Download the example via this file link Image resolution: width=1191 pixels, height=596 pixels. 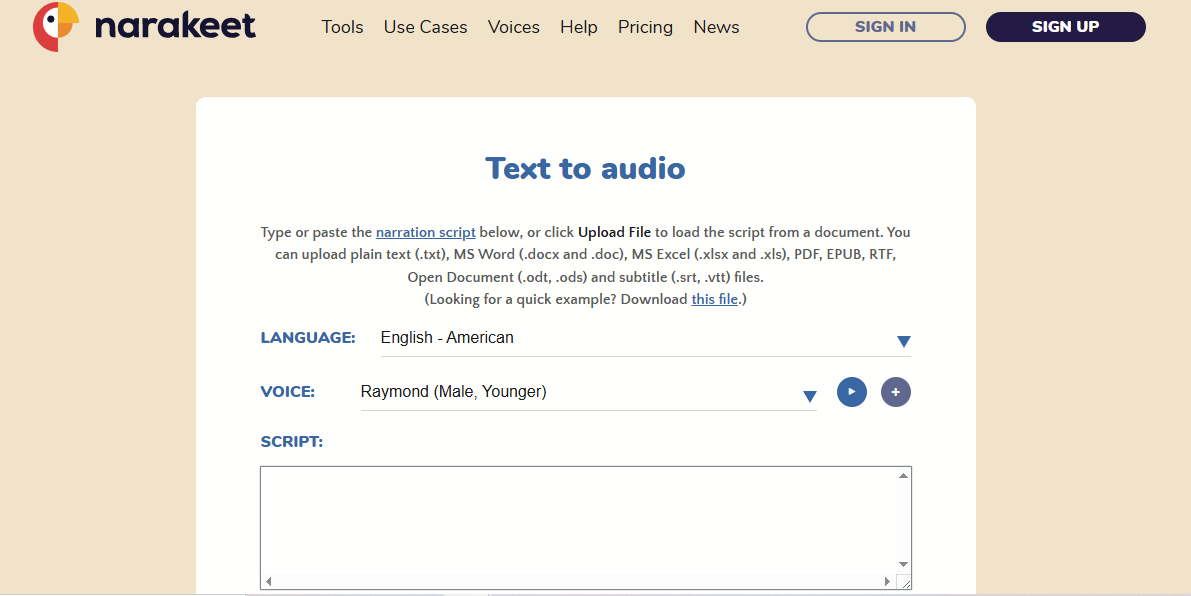click(713, 299)
